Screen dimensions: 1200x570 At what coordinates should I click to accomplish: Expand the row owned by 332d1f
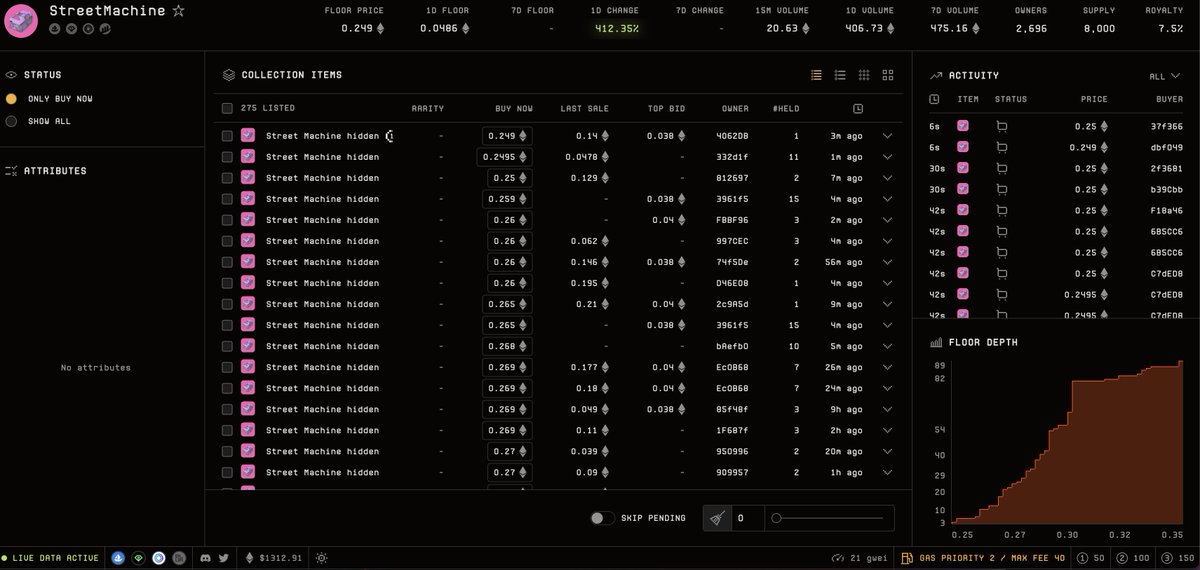tap(887, 157)
